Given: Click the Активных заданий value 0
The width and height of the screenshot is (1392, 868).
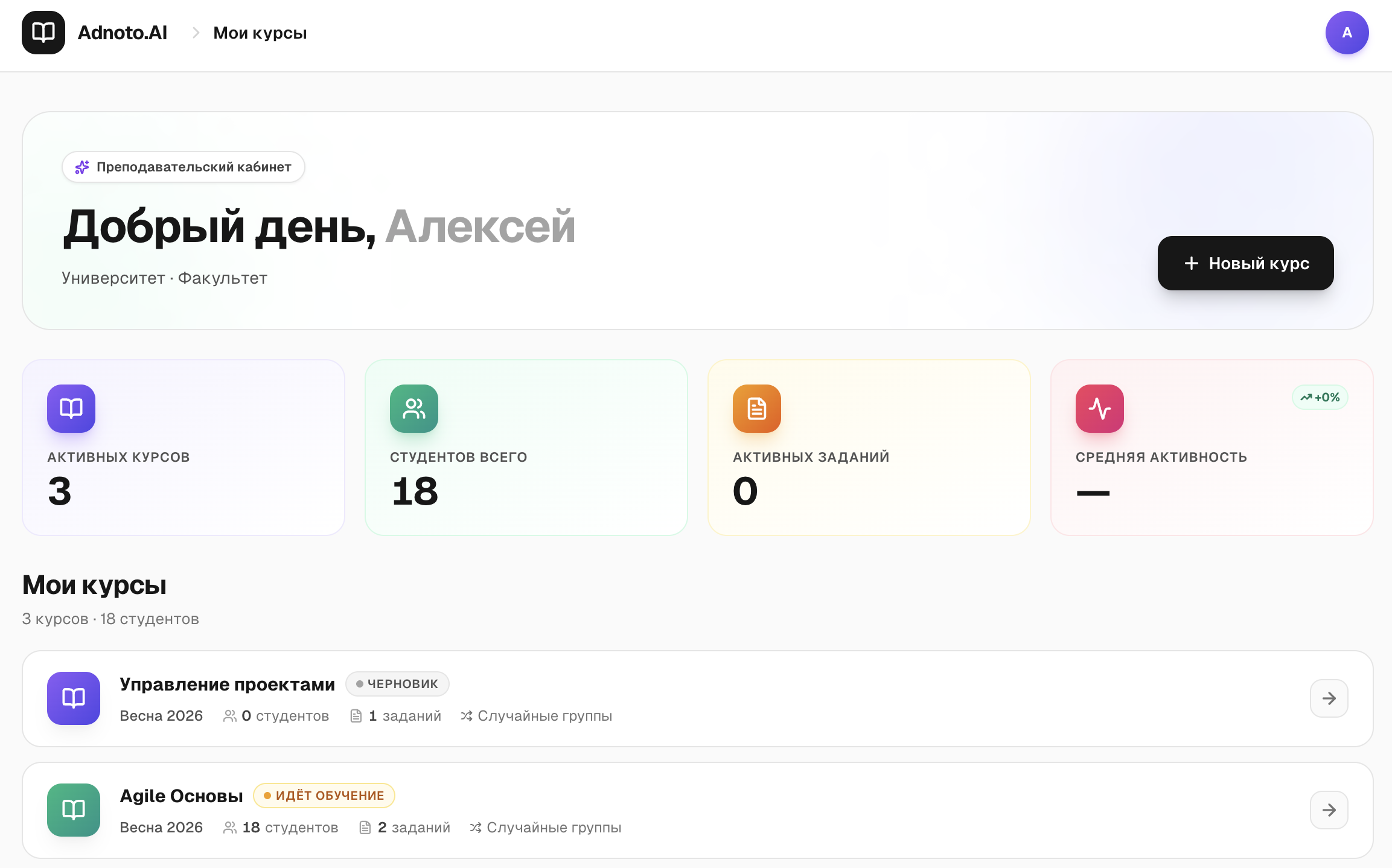Looking at the screenshot, I should 745,491.
